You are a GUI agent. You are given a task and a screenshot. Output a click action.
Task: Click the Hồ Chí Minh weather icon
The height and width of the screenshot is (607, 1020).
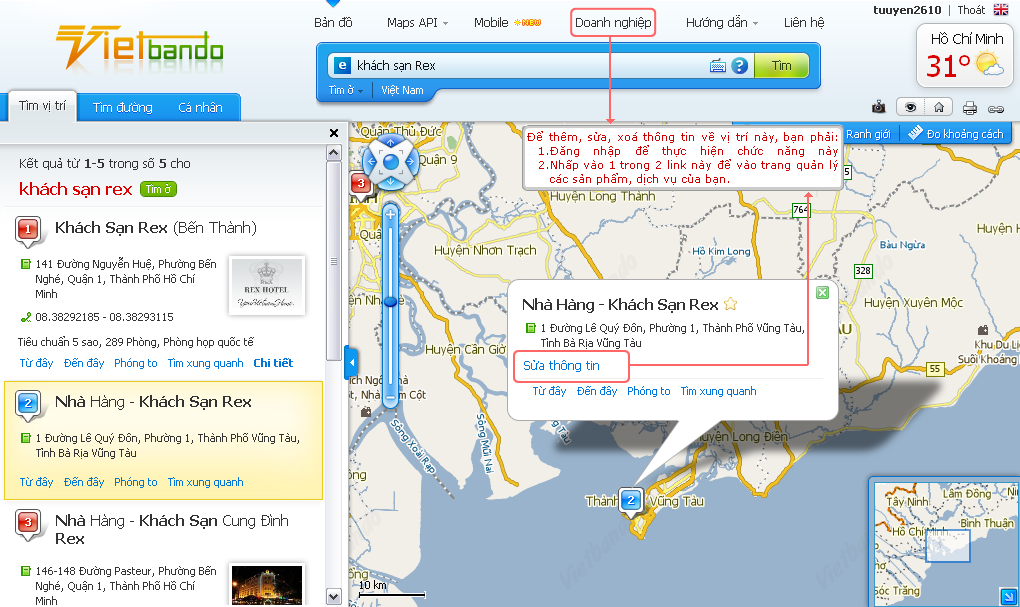click(x=990, y=65)
